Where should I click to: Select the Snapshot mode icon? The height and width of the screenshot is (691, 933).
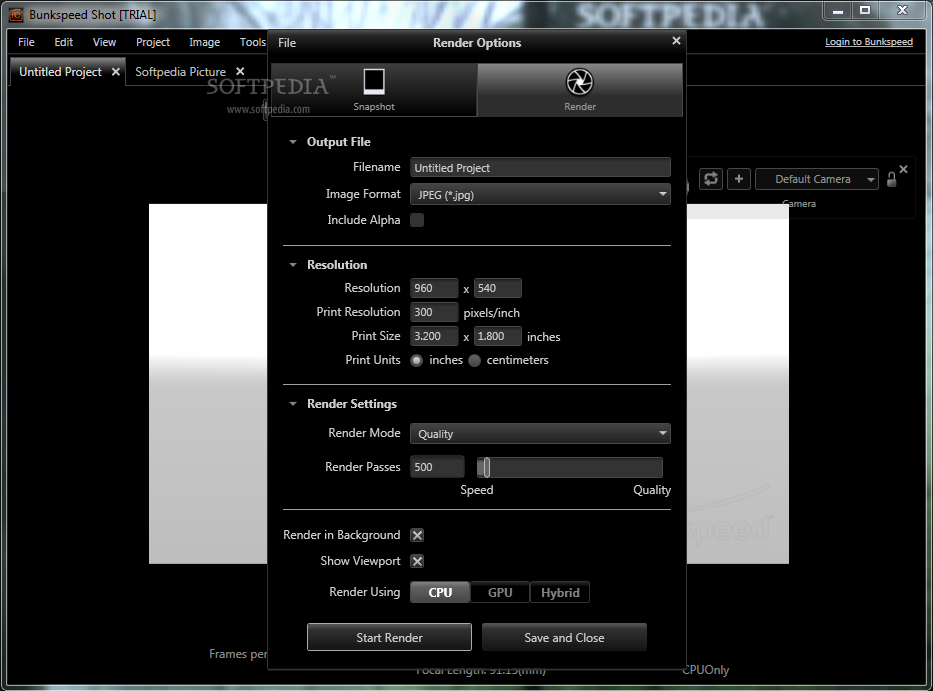click(374, 82)
